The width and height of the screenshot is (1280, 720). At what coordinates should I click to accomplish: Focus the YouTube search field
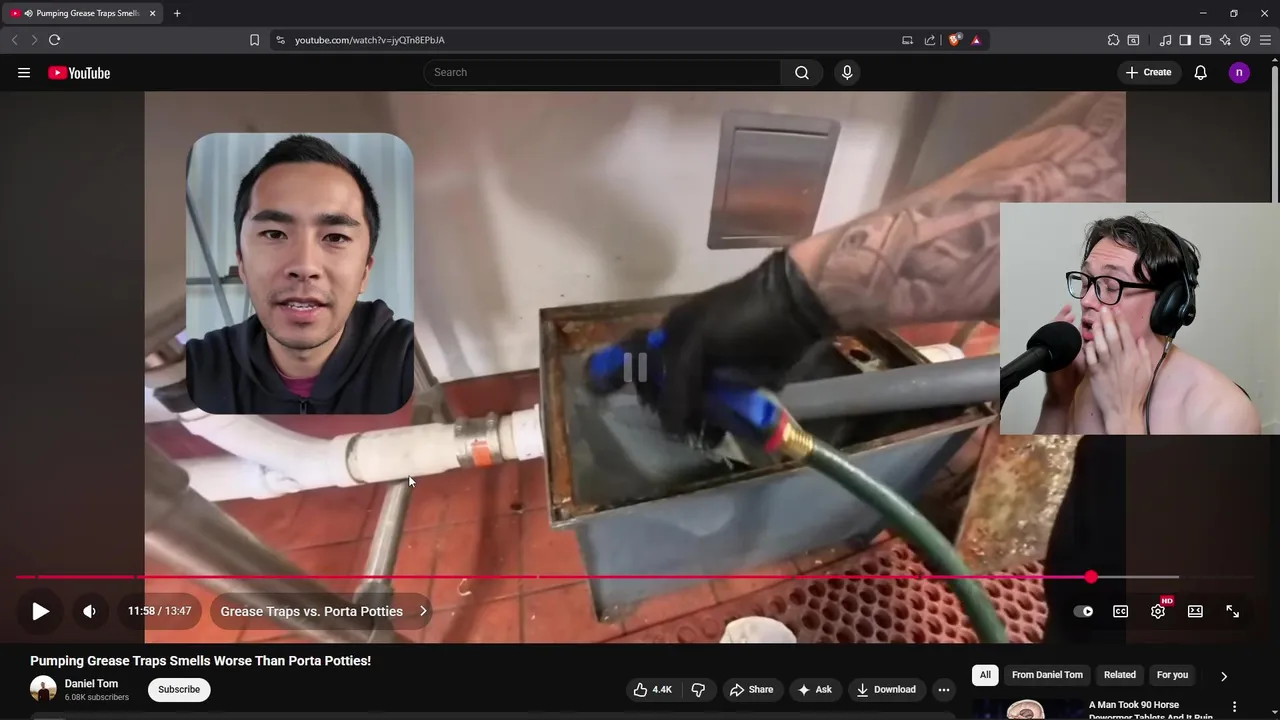(x=603, y=72)
